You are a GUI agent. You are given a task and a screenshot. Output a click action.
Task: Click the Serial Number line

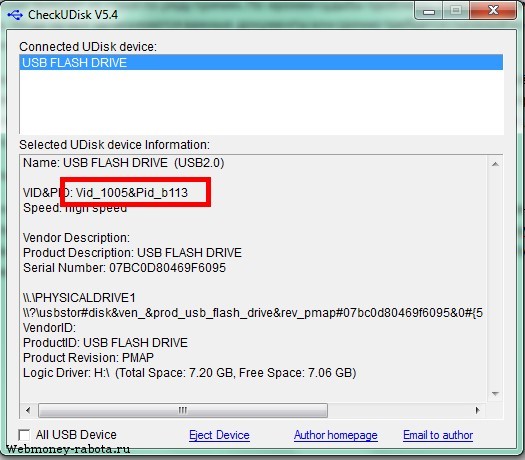124,268
